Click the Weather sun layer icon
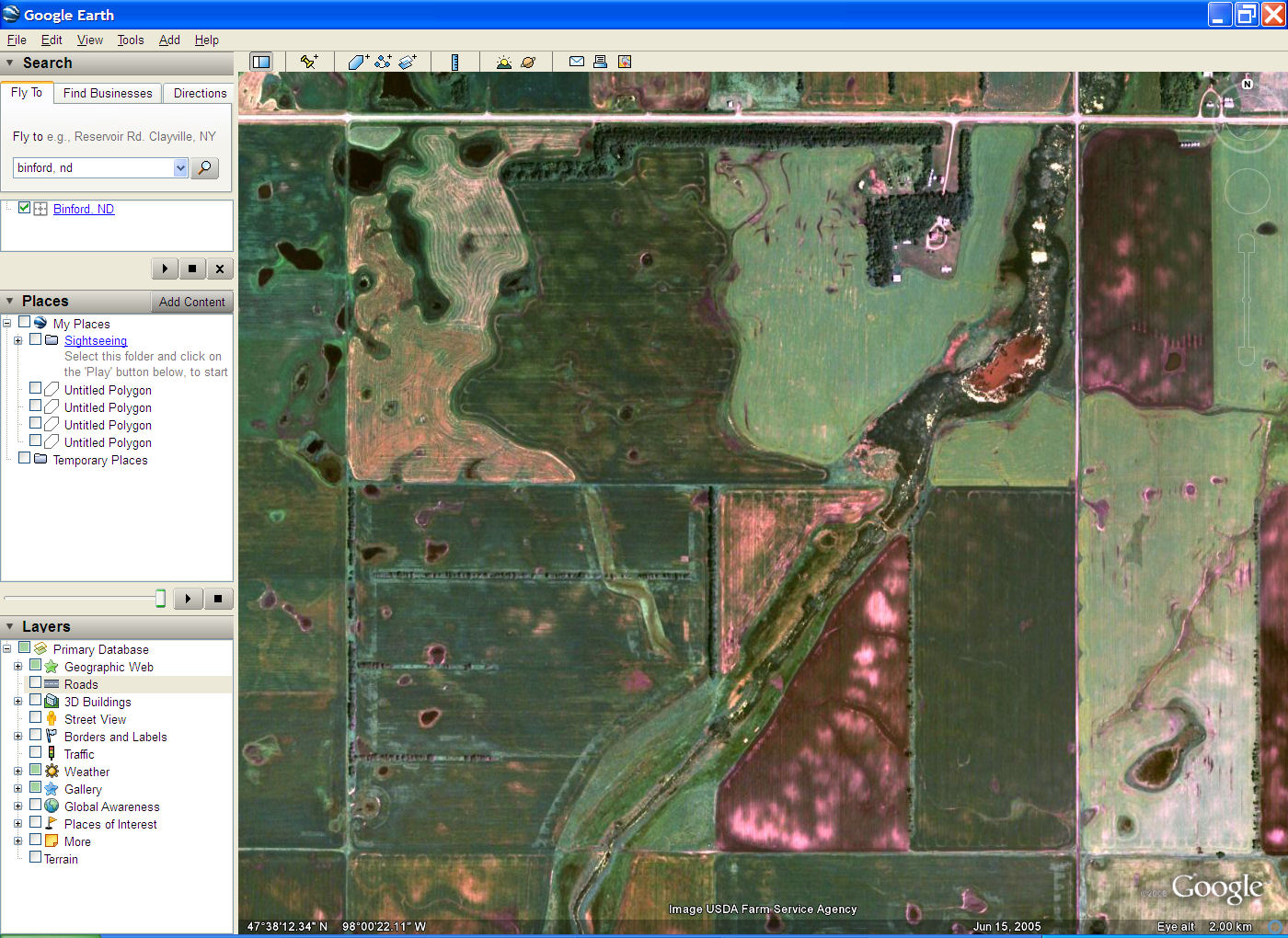The height and width of the screenshot is (938, 1288). tap(52, 771)
